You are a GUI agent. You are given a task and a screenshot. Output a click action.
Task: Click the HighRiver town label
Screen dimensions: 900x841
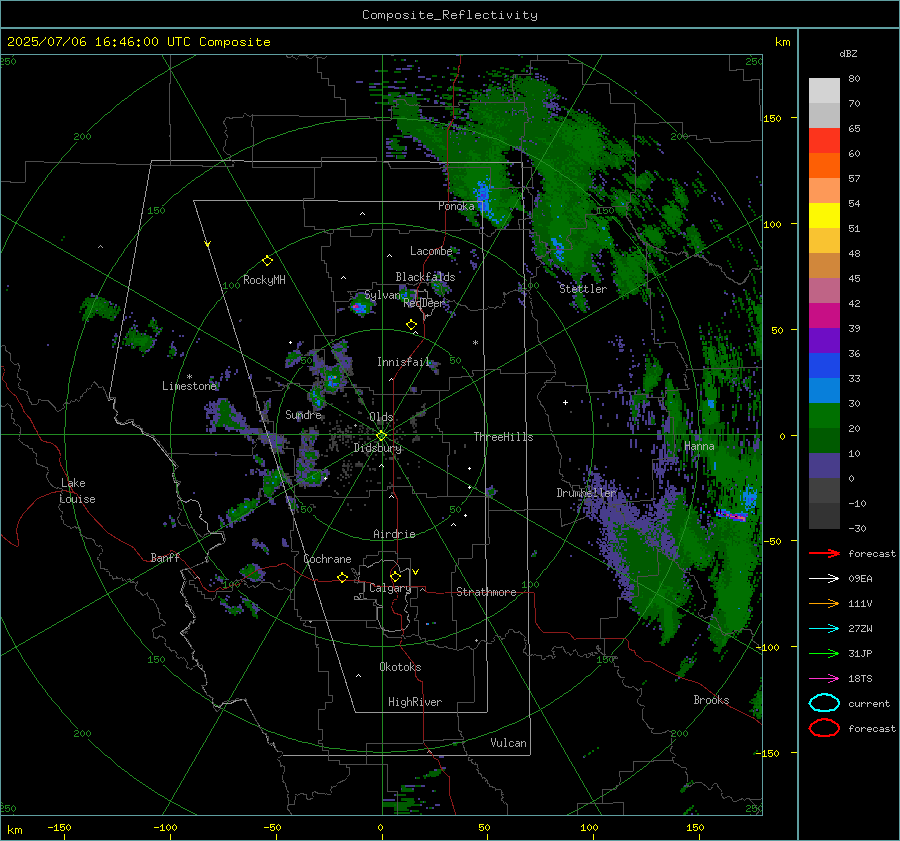(x=415, y=702)
